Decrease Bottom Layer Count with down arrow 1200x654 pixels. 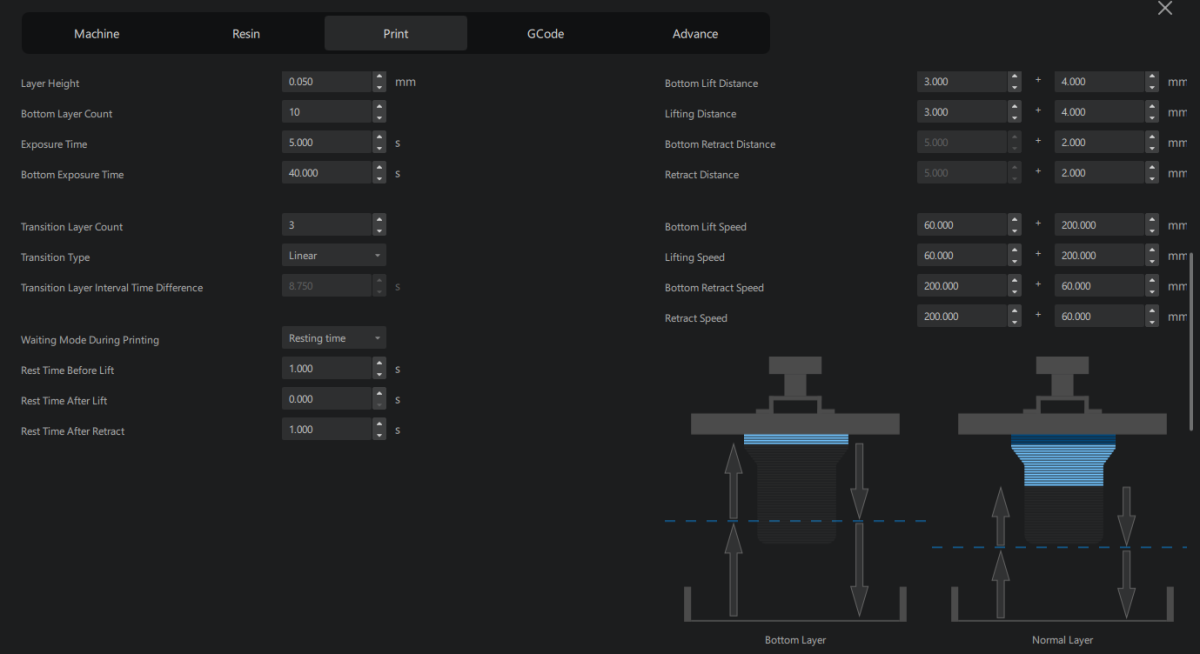tap(379, 117)
